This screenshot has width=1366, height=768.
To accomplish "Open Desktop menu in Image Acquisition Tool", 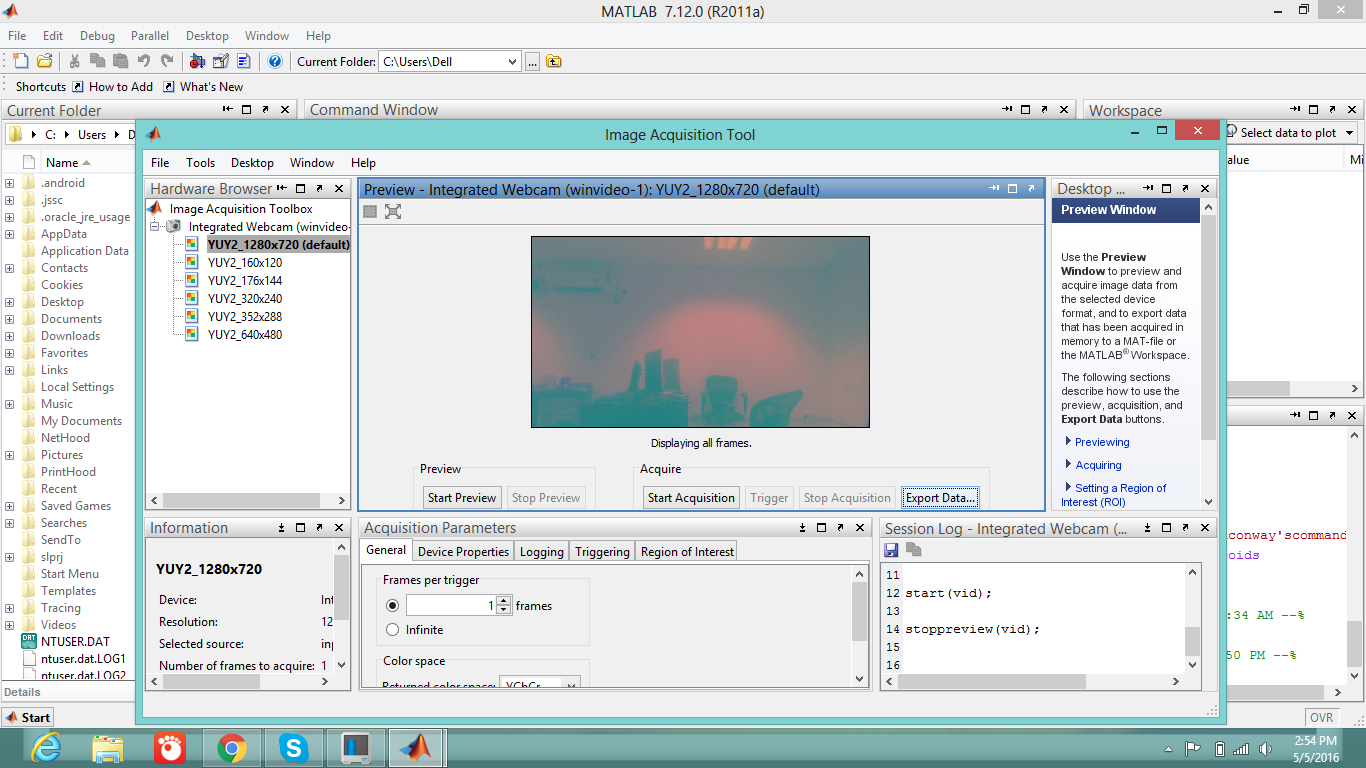I will [252, 163].
